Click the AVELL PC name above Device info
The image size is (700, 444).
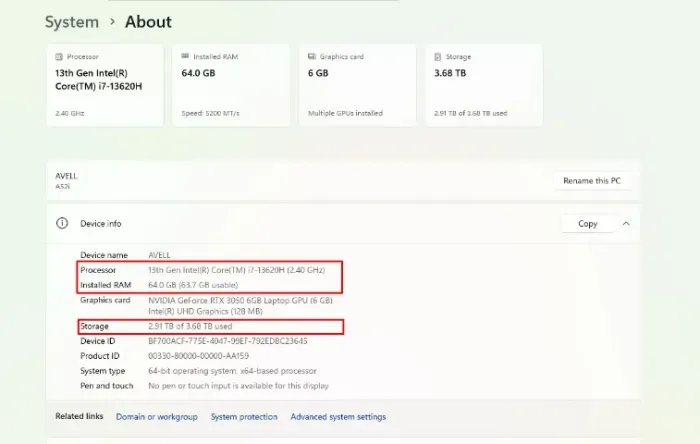tap(66, 176)
